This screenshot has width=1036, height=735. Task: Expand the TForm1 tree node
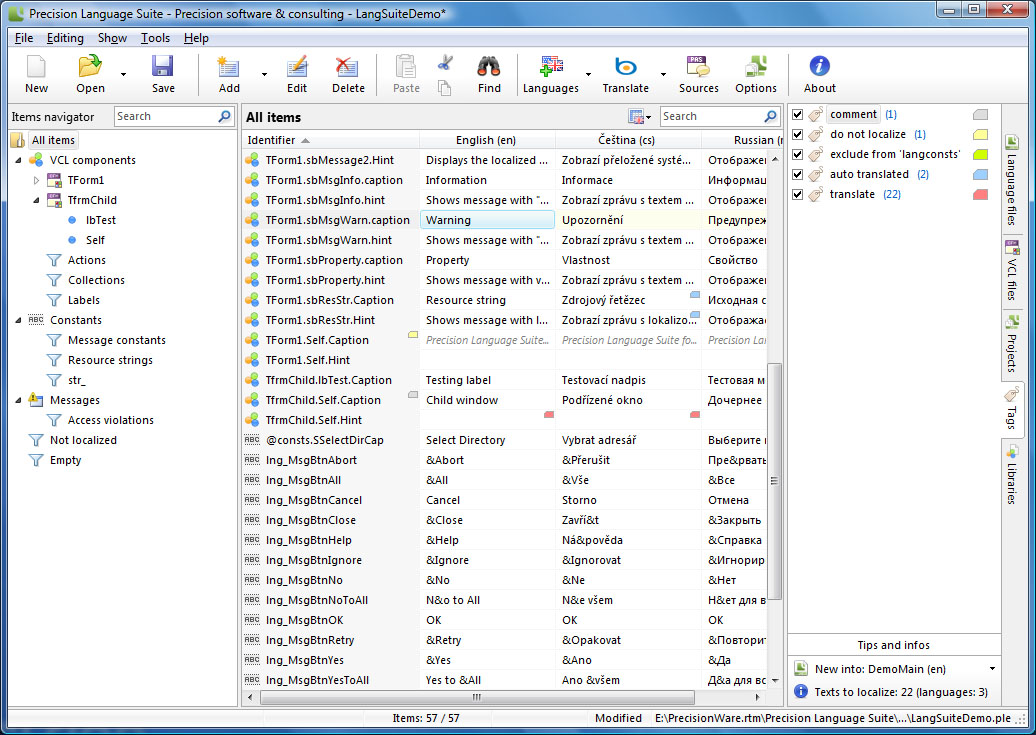(36, 180)
